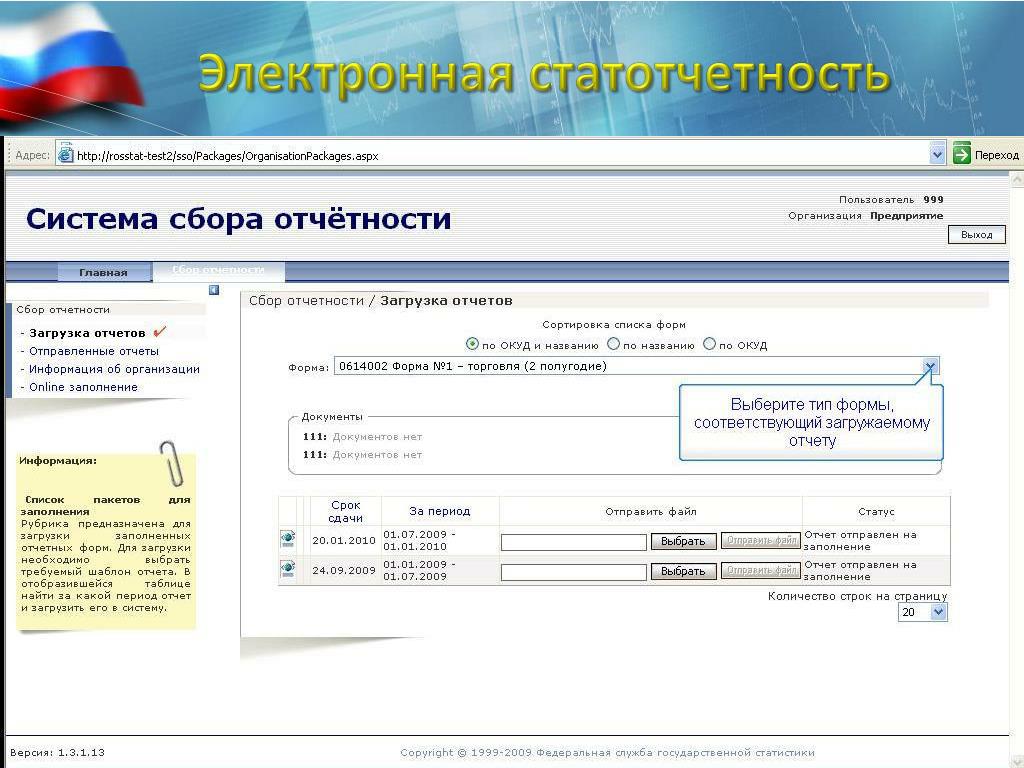Click the Переход label next to go arrow
The height and width of the screenshot is (768, 1024).
coord(996,155)
